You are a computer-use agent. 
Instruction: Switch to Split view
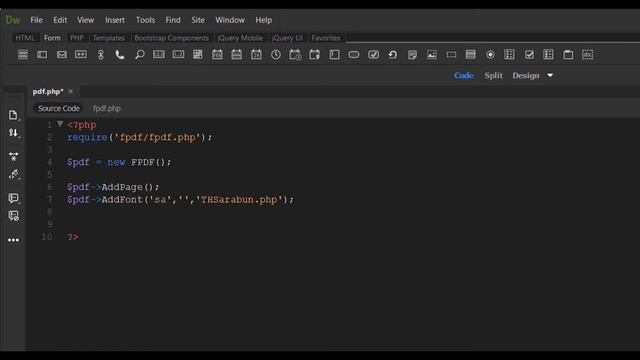[493, 76]
